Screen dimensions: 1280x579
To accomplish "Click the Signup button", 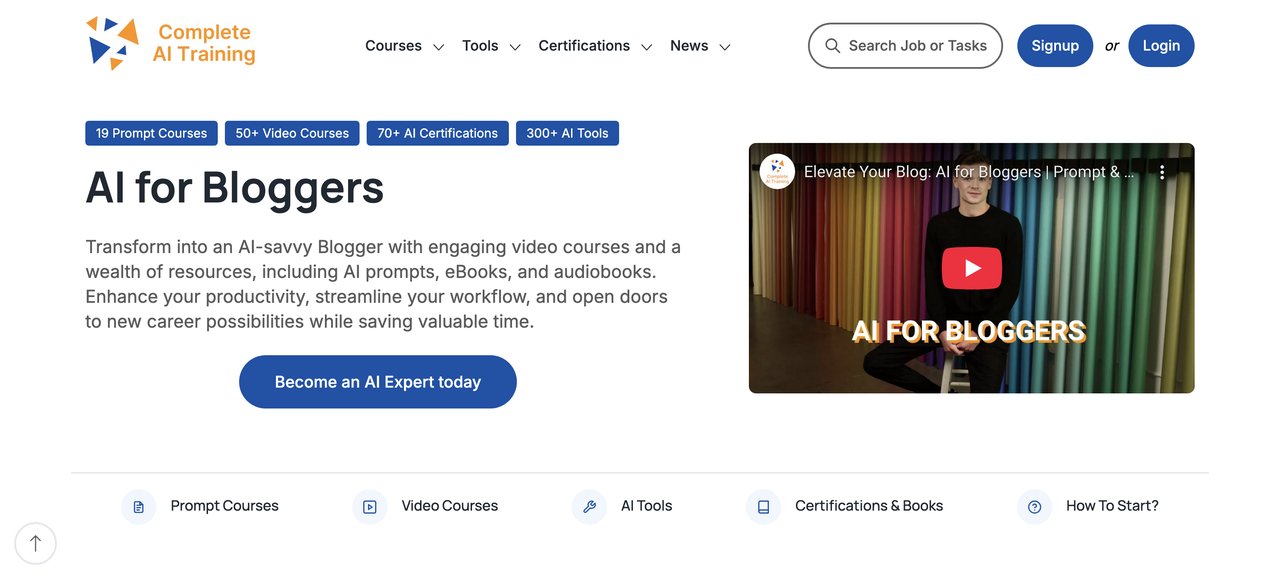I will [1055, 46].
